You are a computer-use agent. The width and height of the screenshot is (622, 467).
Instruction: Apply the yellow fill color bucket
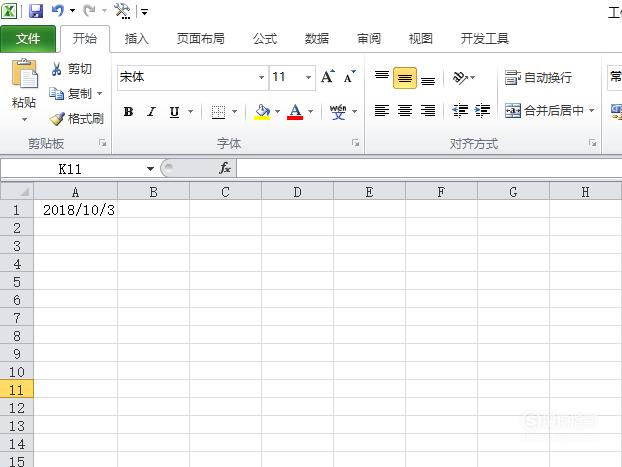[262, 112]
